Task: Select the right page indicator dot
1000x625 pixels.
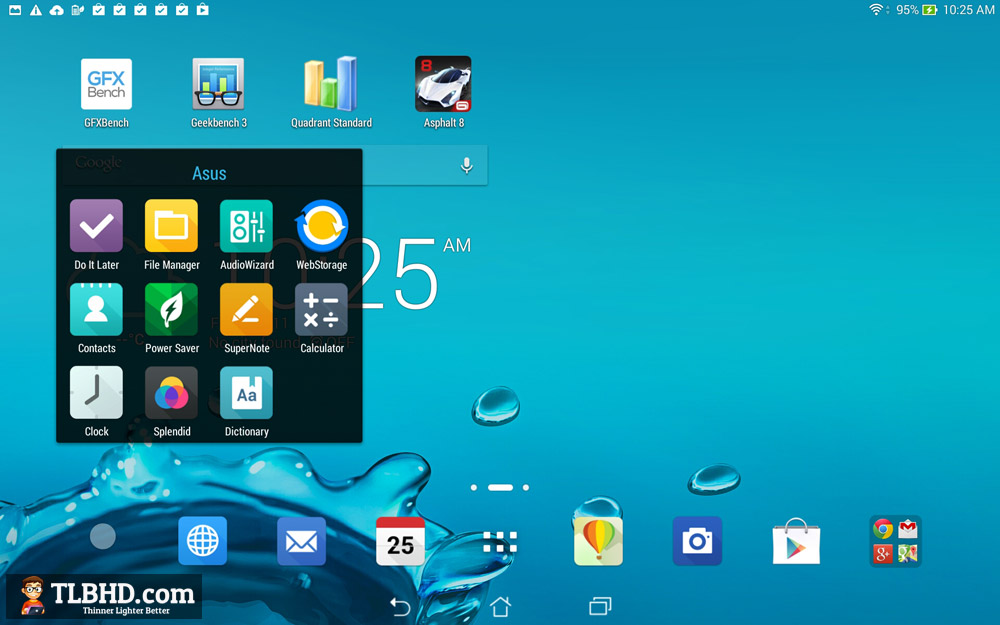Action: [x=526, y=487]
